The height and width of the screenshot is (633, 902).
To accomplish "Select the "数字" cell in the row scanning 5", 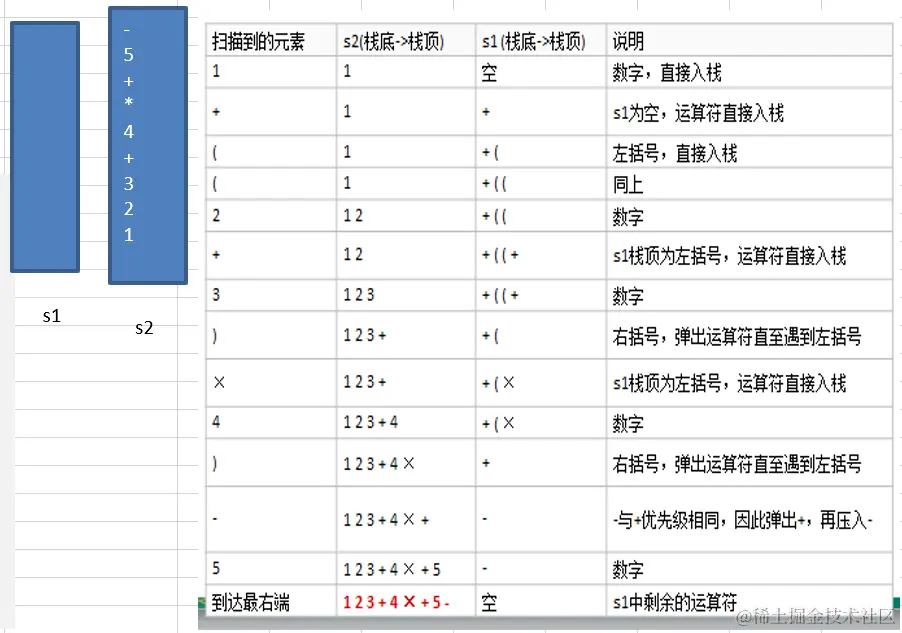I will coord(749,569).
